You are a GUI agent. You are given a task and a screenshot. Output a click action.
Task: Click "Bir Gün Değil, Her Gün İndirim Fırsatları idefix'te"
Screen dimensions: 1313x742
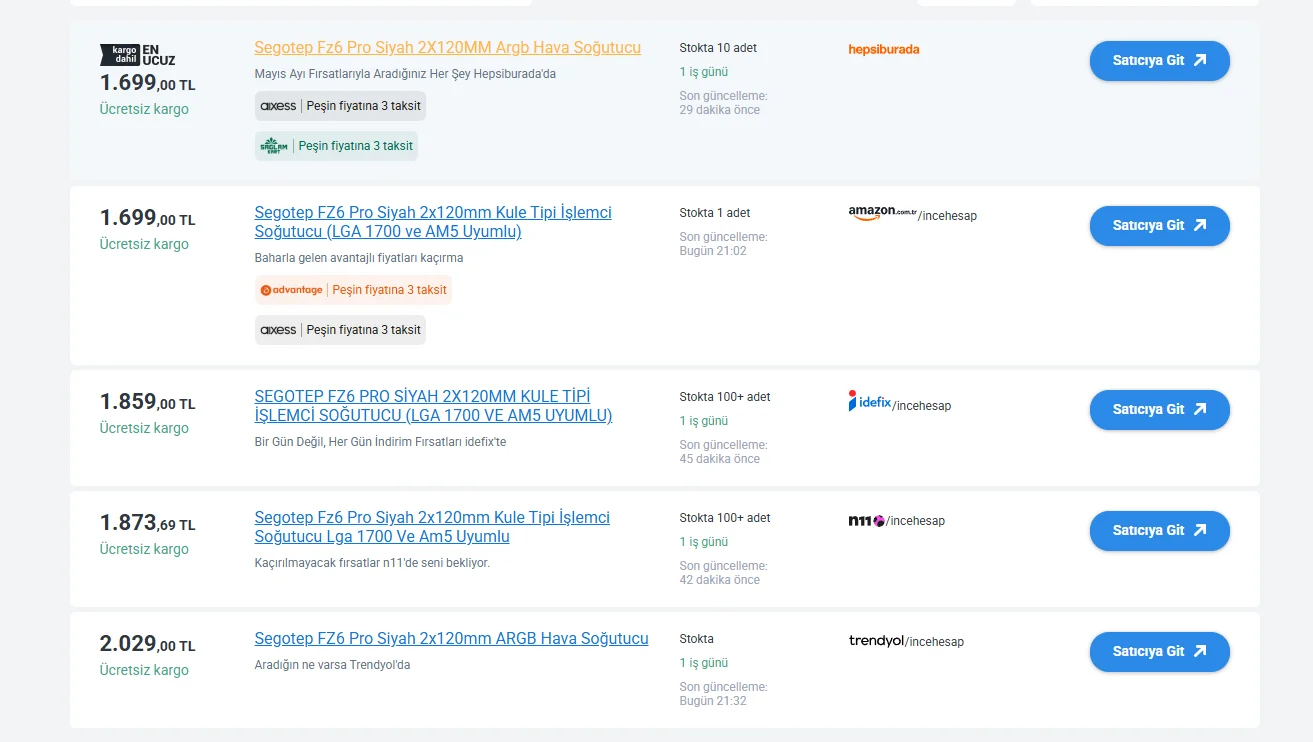[381, 442]
